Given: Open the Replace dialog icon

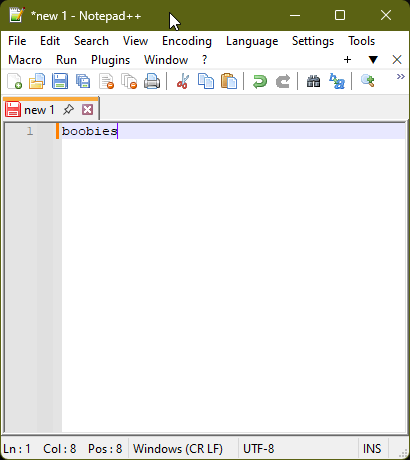Looking at the screenshot, I should coord(337,81).
